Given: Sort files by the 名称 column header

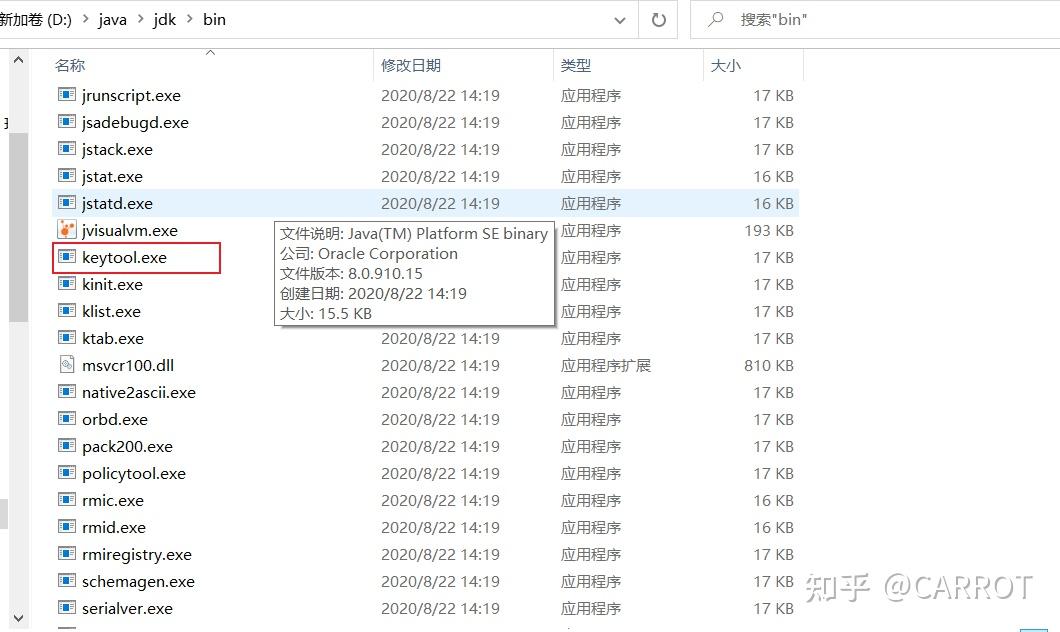Looking at the screenshot, I should tap(70, 65).
